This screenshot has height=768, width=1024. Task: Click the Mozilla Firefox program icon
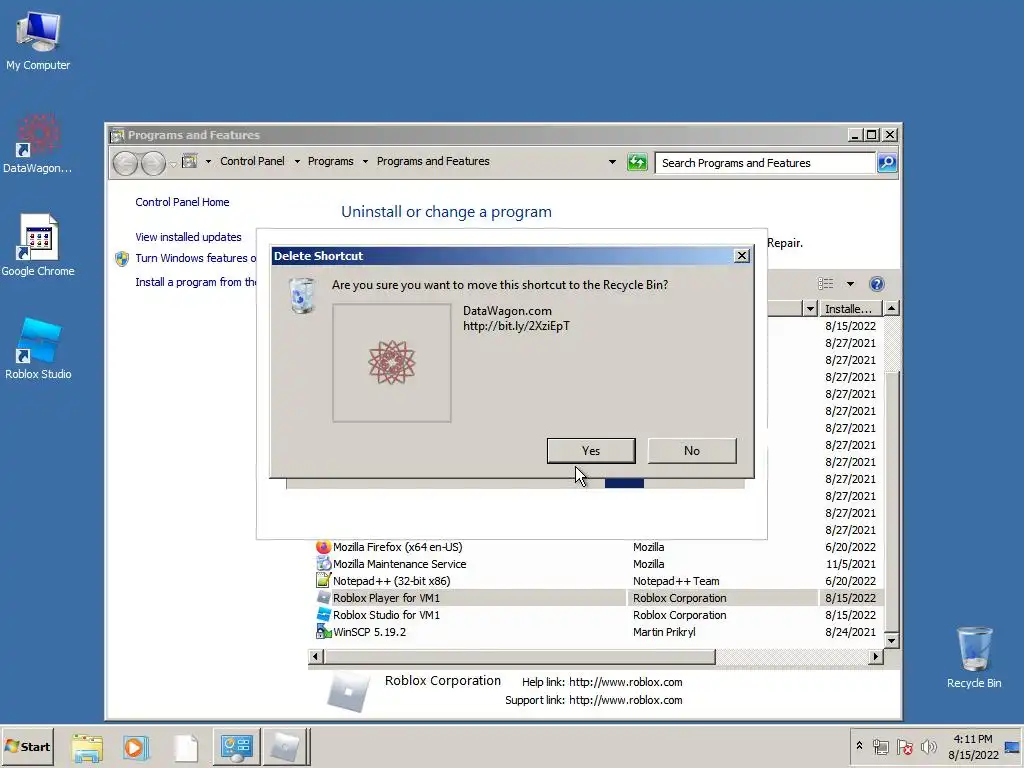click(x=323, y=547)
